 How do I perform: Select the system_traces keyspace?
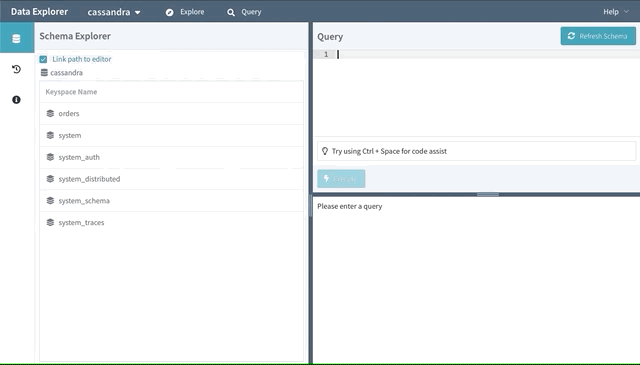[x=171, y=223]
